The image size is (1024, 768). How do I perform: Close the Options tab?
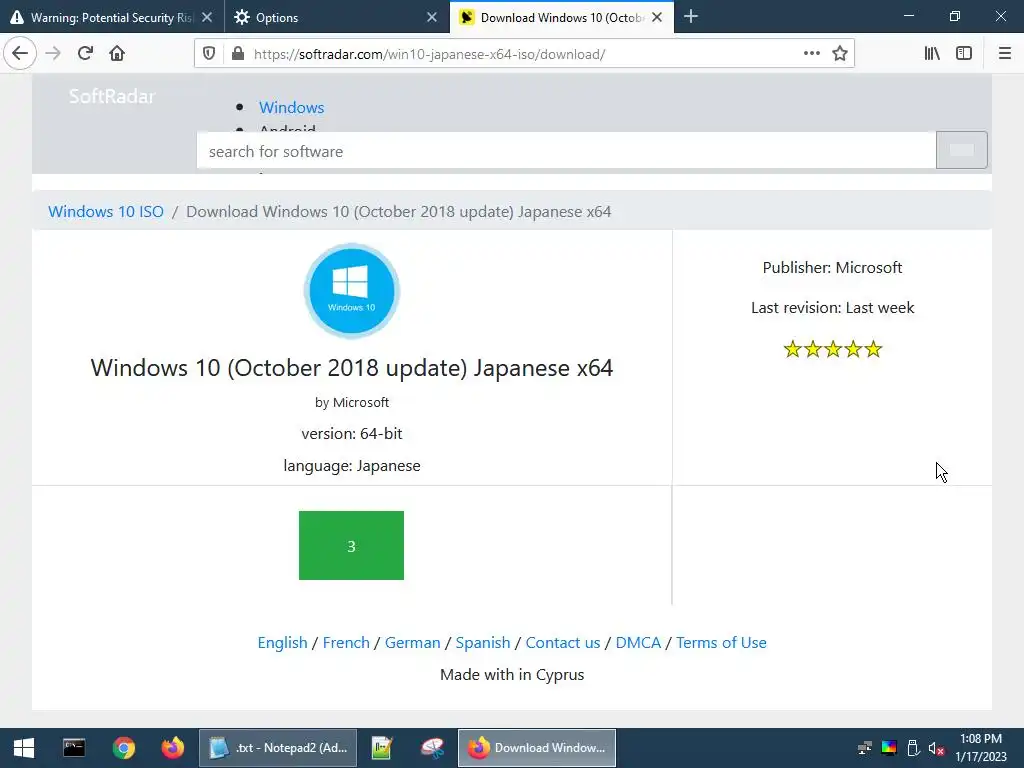[432, 18]
